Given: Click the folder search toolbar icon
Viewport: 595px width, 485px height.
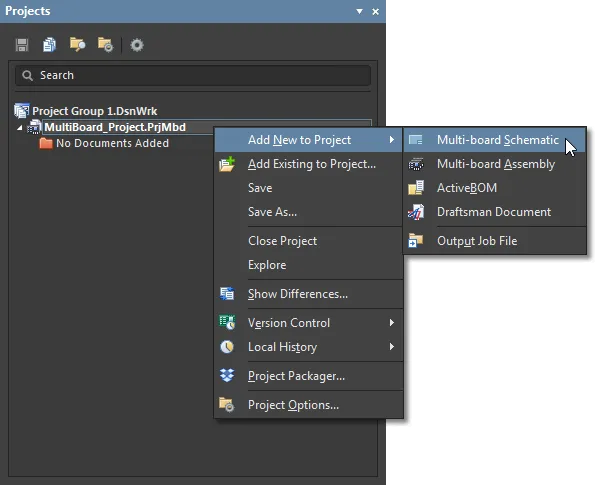Looking at the screenshot, I should [x=77, y=45].
